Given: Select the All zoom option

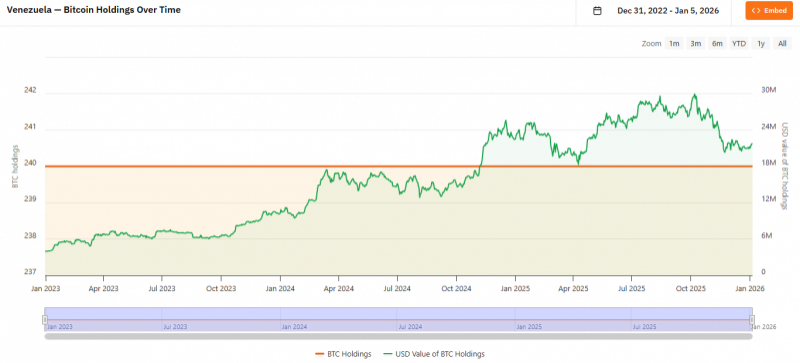Looking at the screenshot, I should click(782, 44).
